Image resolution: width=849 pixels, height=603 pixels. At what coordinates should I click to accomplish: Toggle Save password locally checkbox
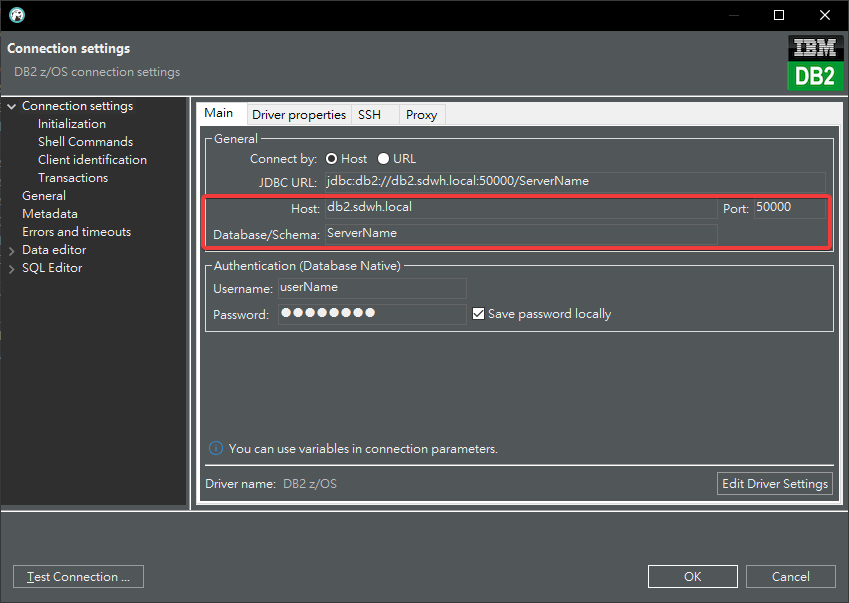479,314
